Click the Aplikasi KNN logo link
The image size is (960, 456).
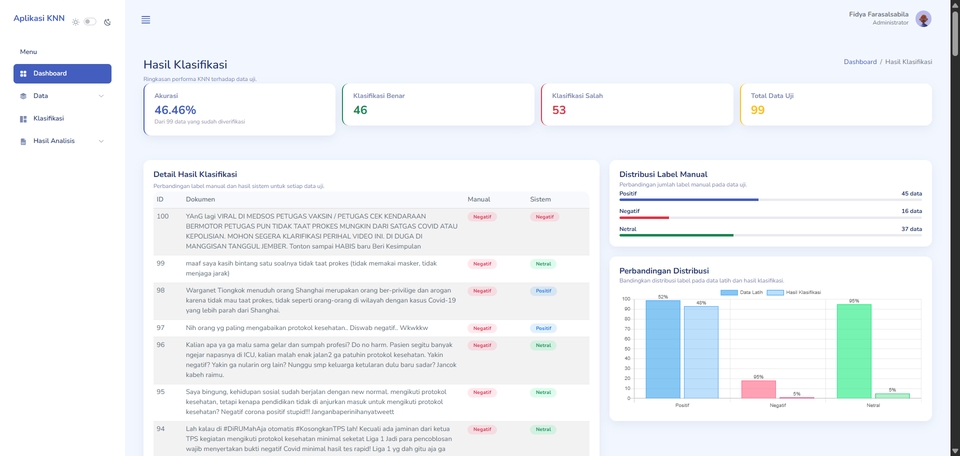pos(39,18)
